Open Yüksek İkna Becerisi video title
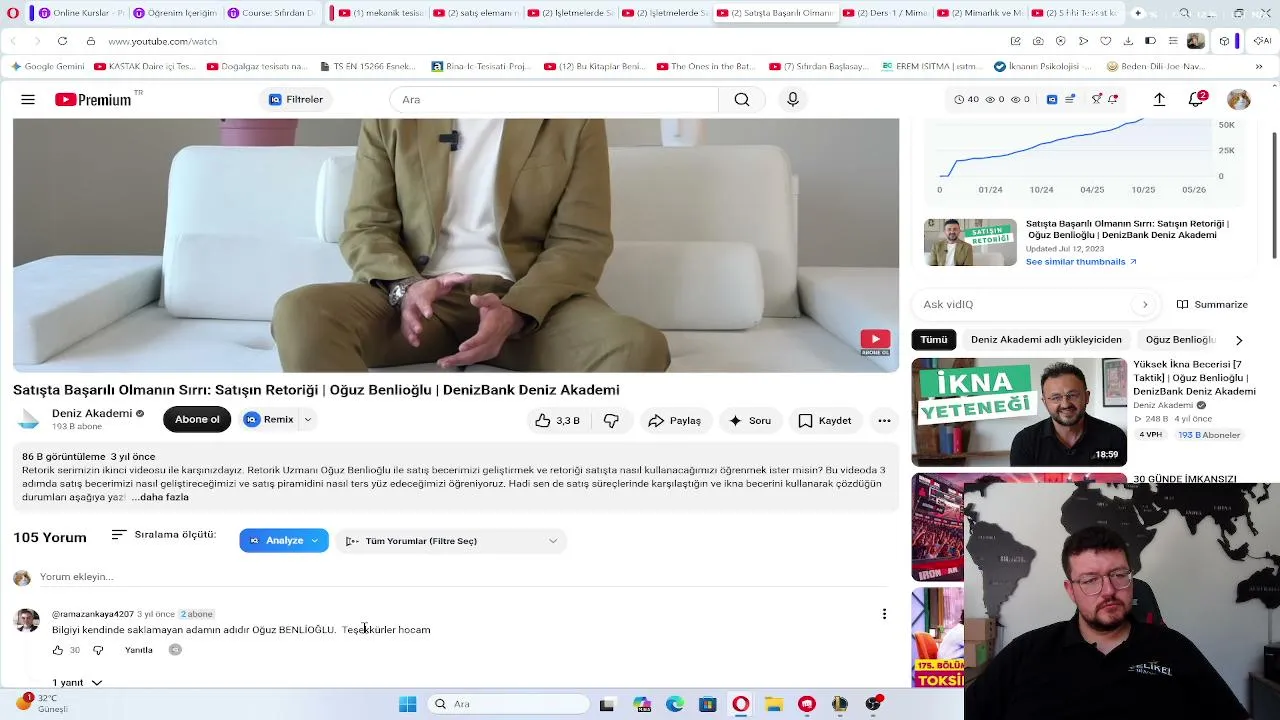 (1194, 378)
